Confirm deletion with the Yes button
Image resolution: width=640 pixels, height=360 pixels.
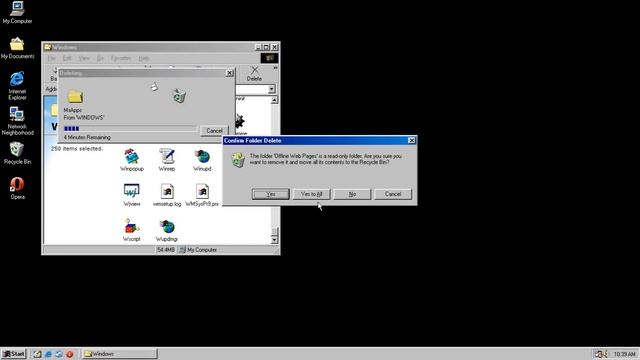pos(271,194)
